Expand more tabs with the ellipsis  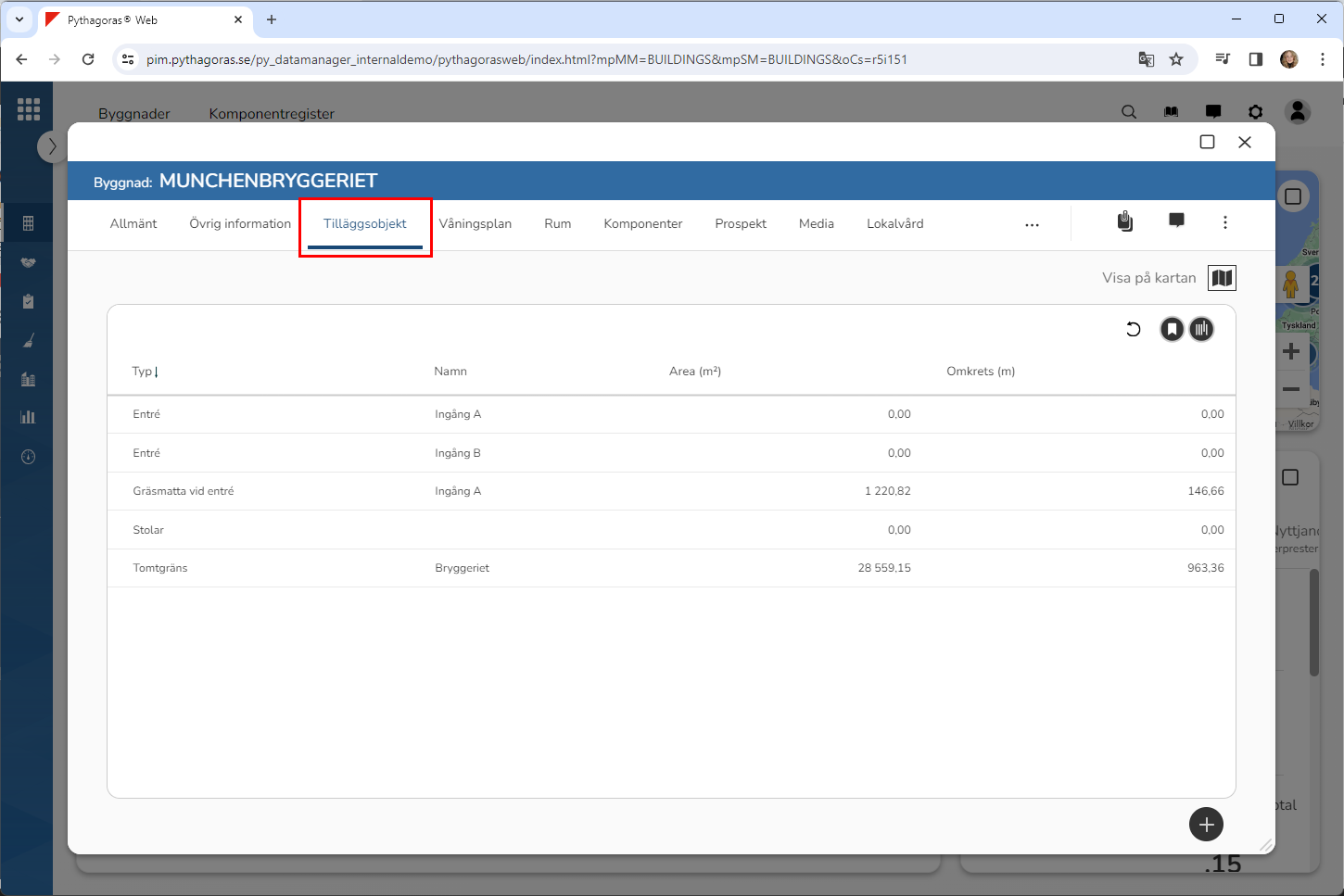[x=1032, y=225]
